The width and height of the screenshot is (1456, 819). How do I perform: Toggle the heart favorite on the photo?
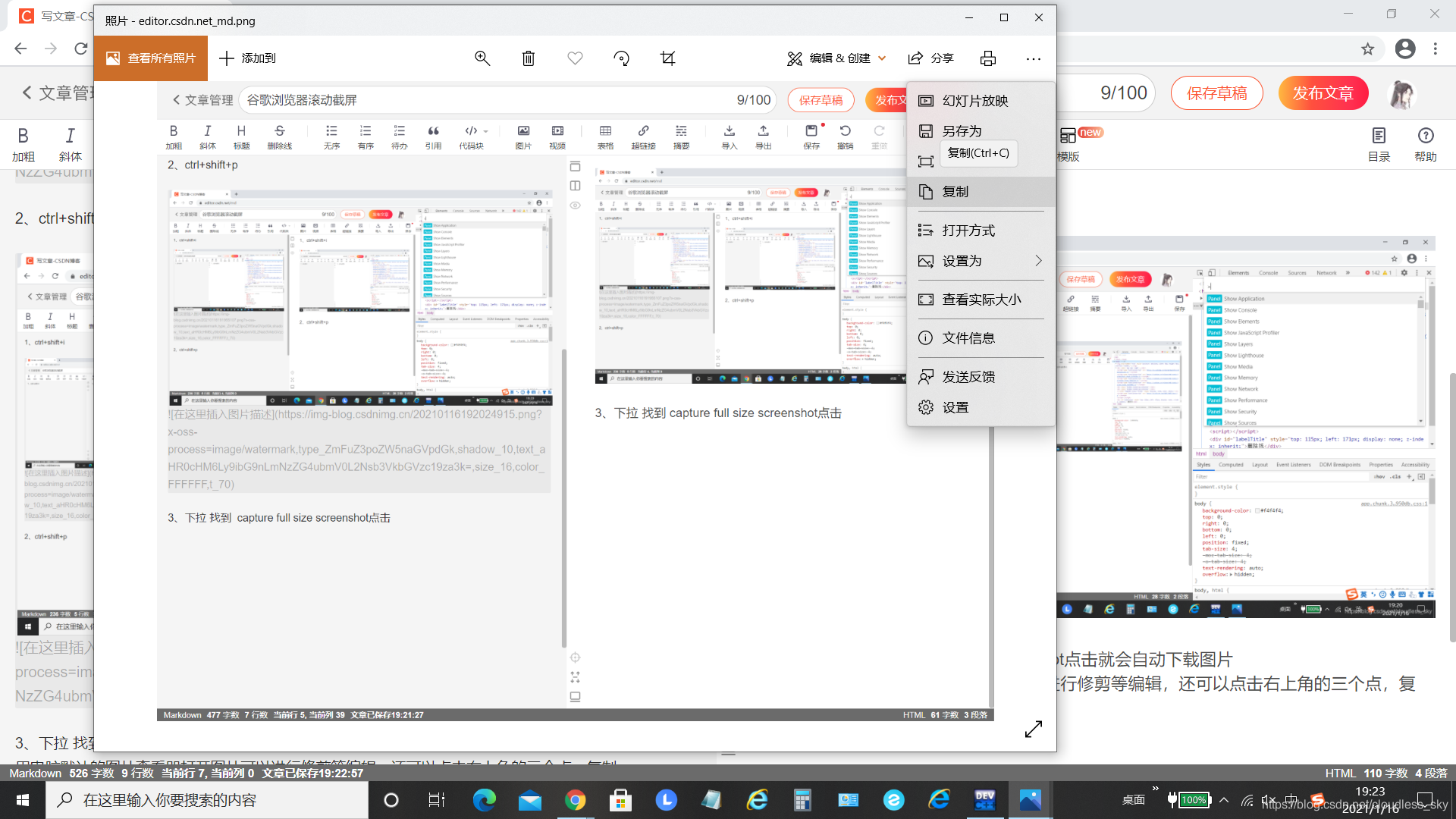tap(575, 58)
